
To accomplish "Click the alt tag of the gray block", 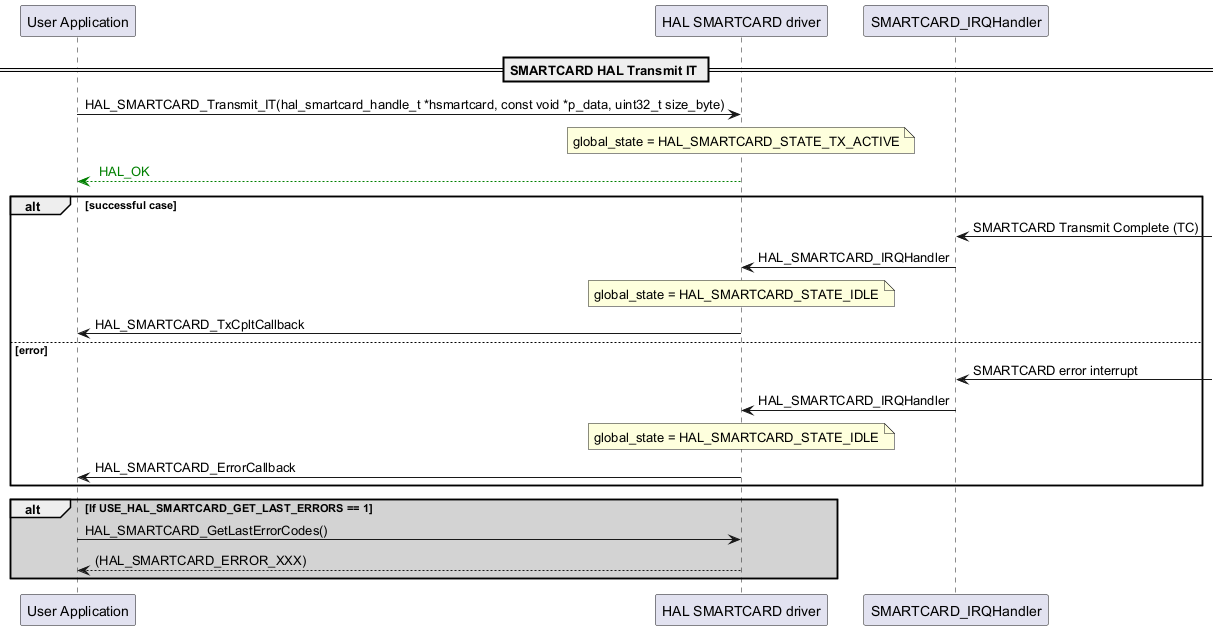I will click(34, 509).
